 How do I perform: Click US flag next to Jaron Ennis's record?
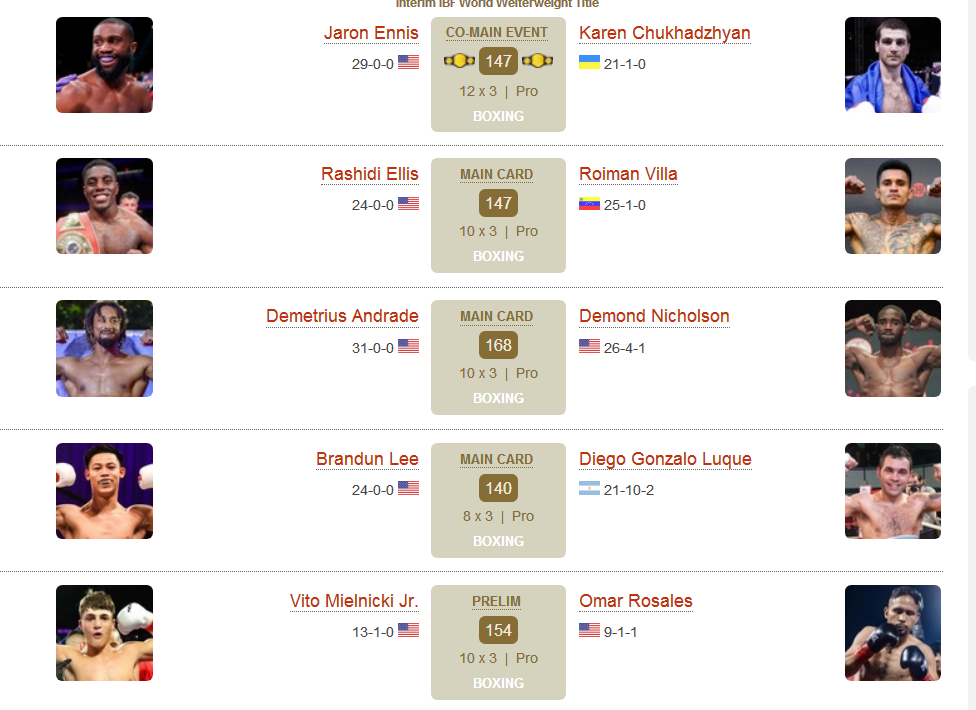408,63
